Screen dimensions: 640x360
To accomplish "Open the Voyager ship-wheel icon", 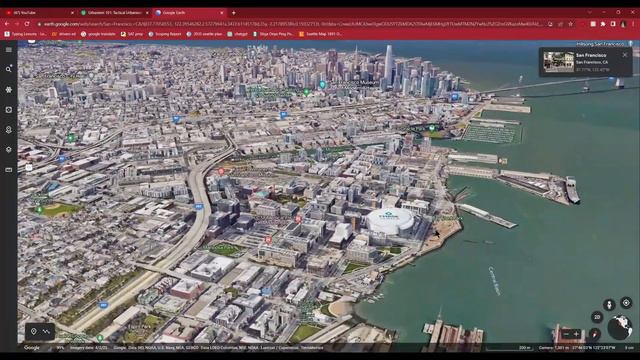I will (x=9, y=89).
